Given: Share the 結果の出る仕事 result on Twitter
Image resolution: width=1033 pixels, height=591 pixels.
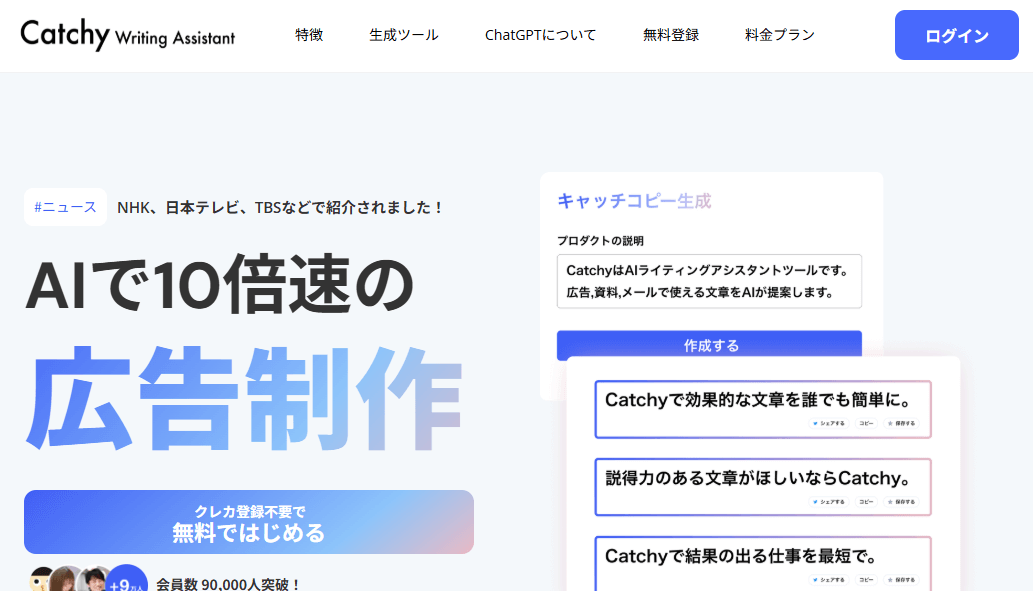Looking at the screenshot, I should point(829,580).
